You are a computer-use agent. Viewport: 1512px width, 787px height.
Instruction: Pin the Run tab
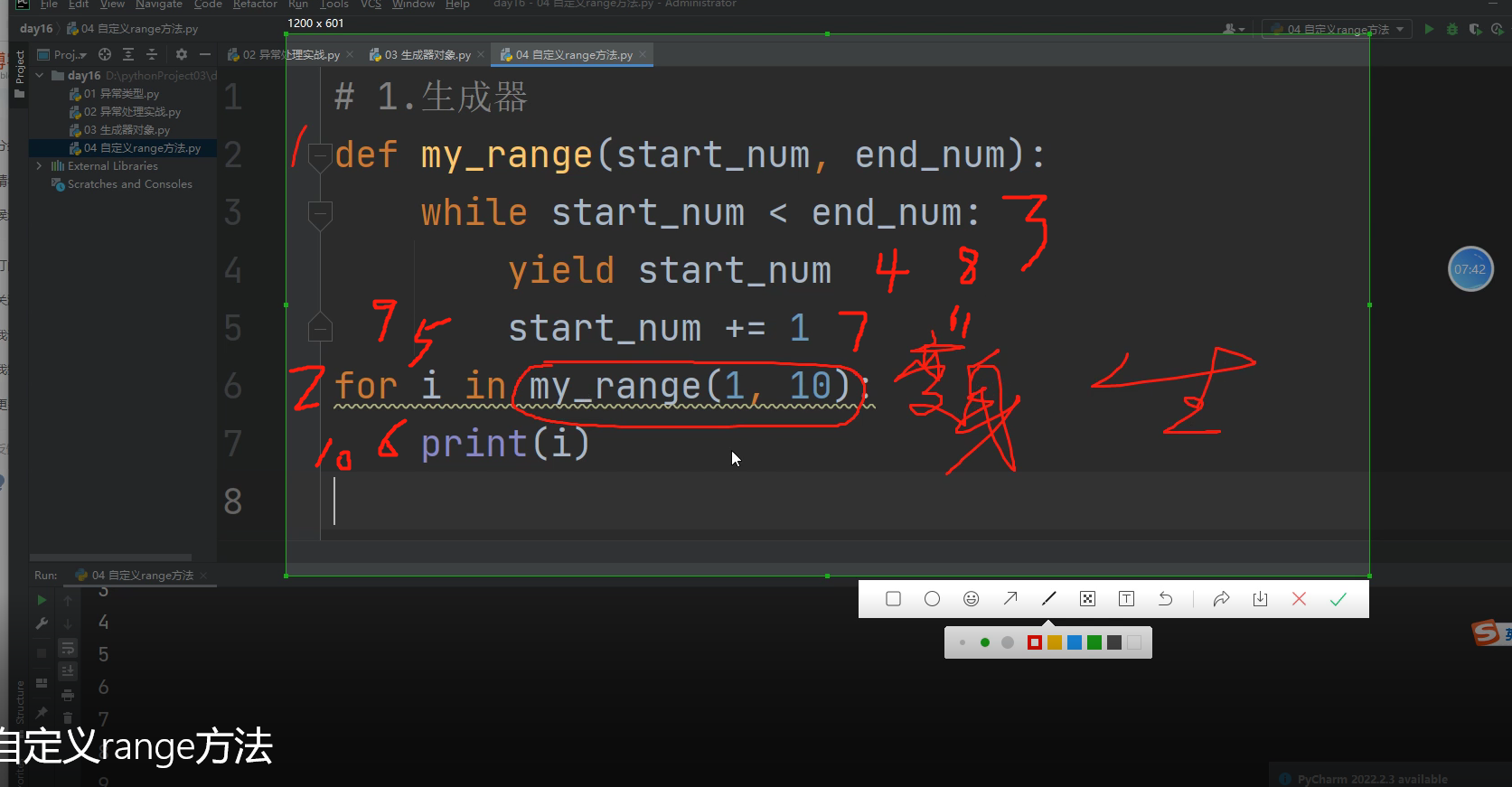42,712
